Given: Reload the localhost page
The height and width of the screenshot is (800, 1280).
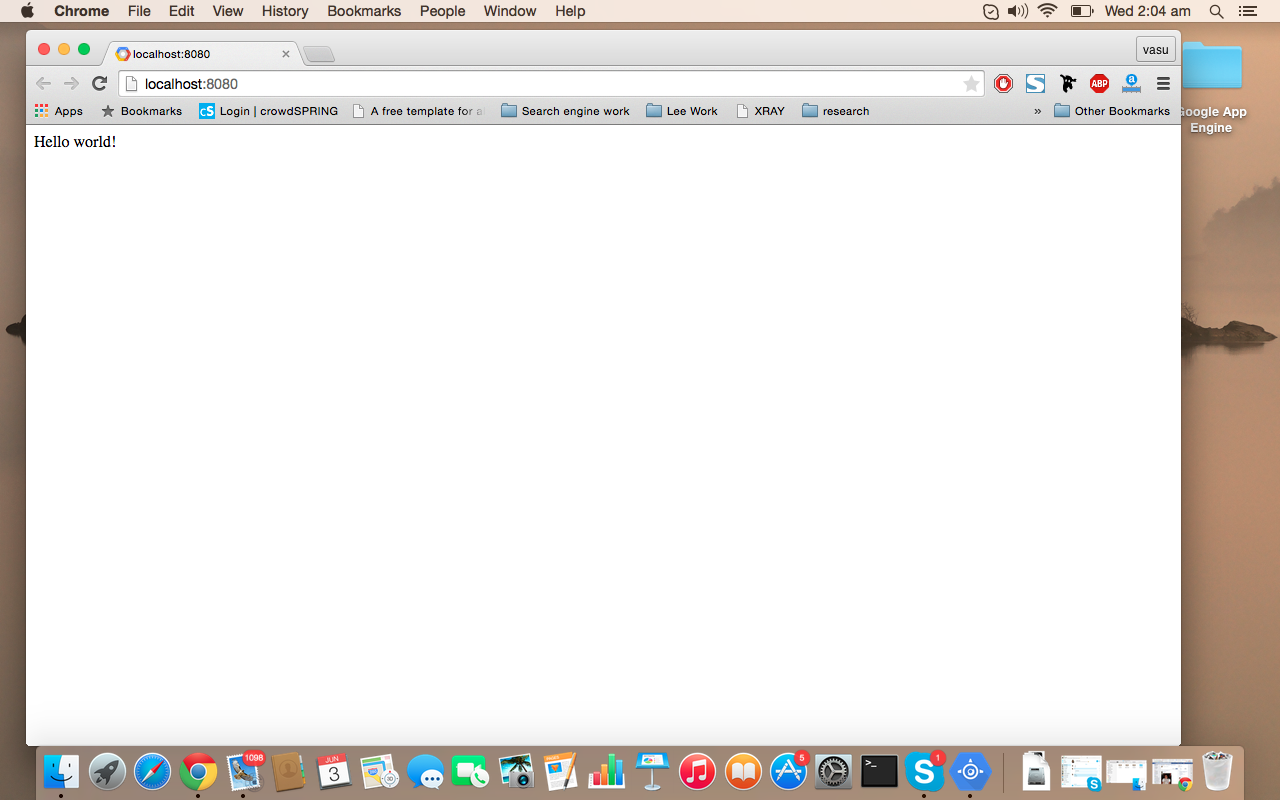Looking at the screenshot, I should [99, 84].
